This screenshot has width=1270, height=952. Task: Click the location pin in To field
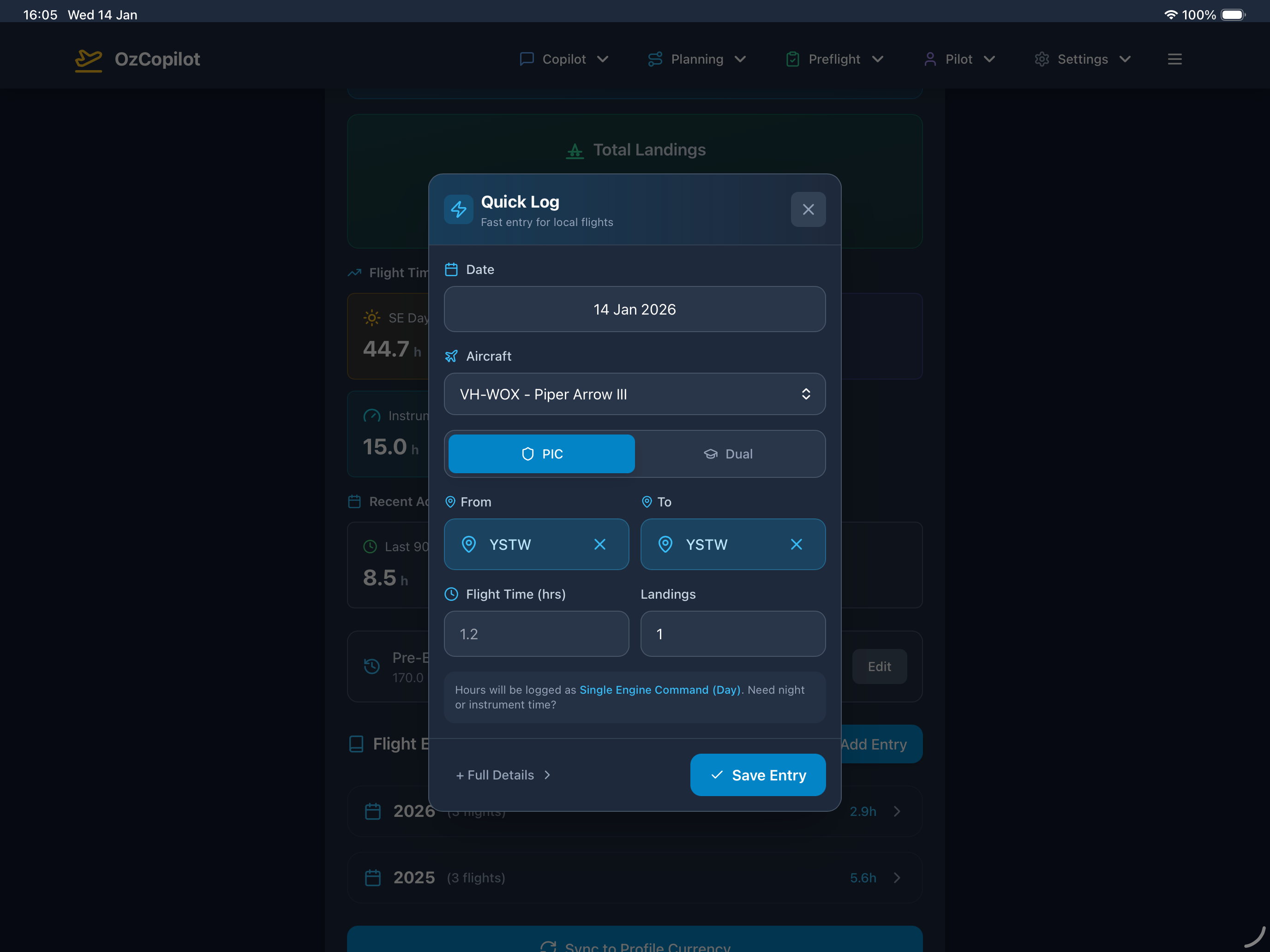coord(665,544)
